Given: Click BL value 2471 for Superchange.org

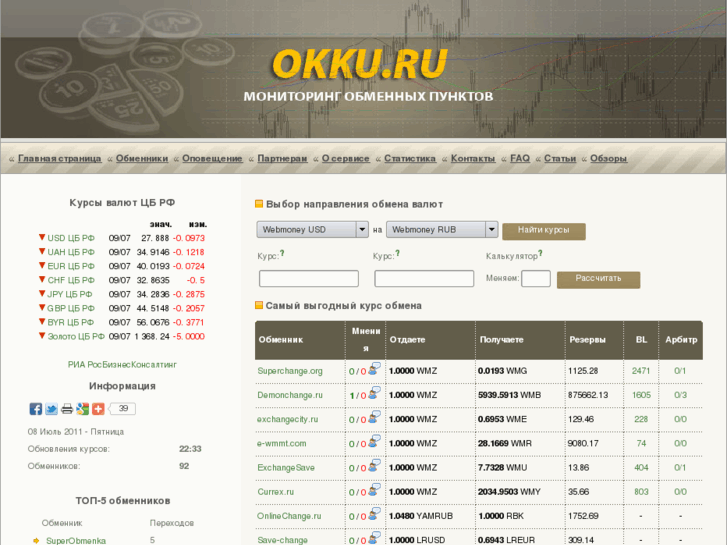Looking at the screenshot, I should (641, 371).
